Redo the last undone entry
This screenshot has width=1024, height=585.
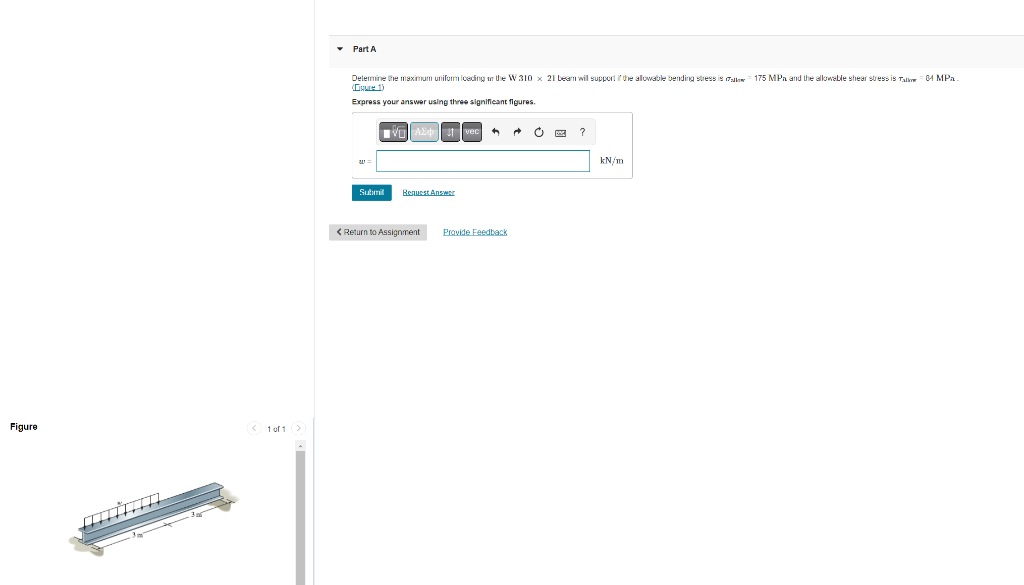click(x=517, y=132)
